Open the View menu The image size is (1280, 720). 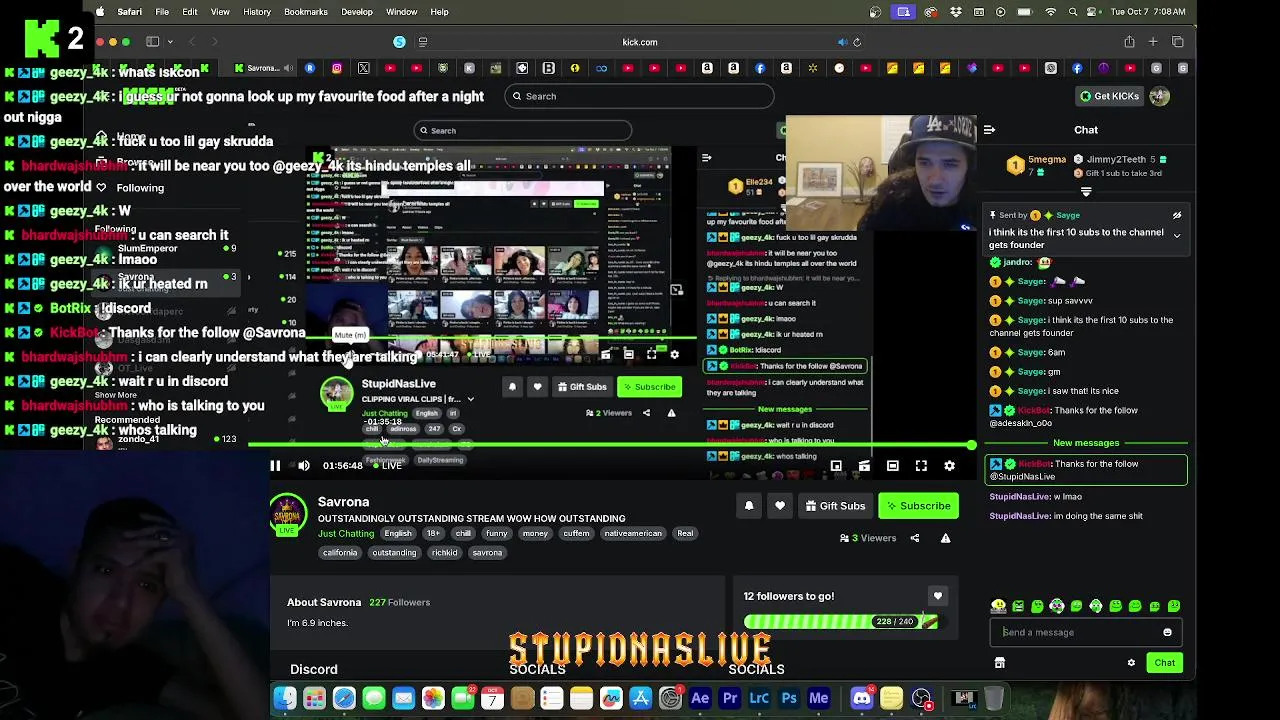pyautogui.click(x=220, y=12)
